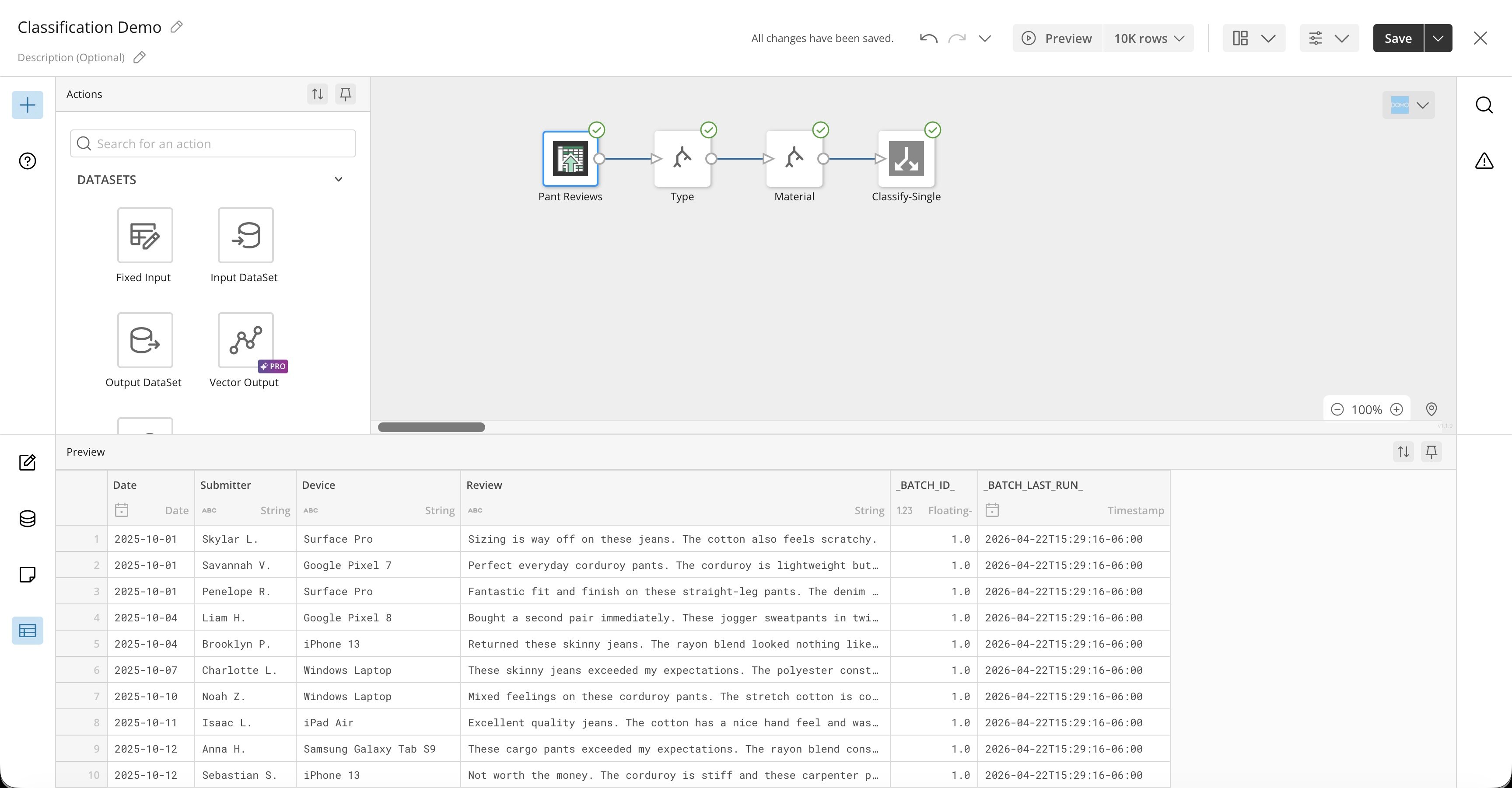Click the canvas horizontal scrollbar
1512x788 pixels.
(x=431, y=427)
